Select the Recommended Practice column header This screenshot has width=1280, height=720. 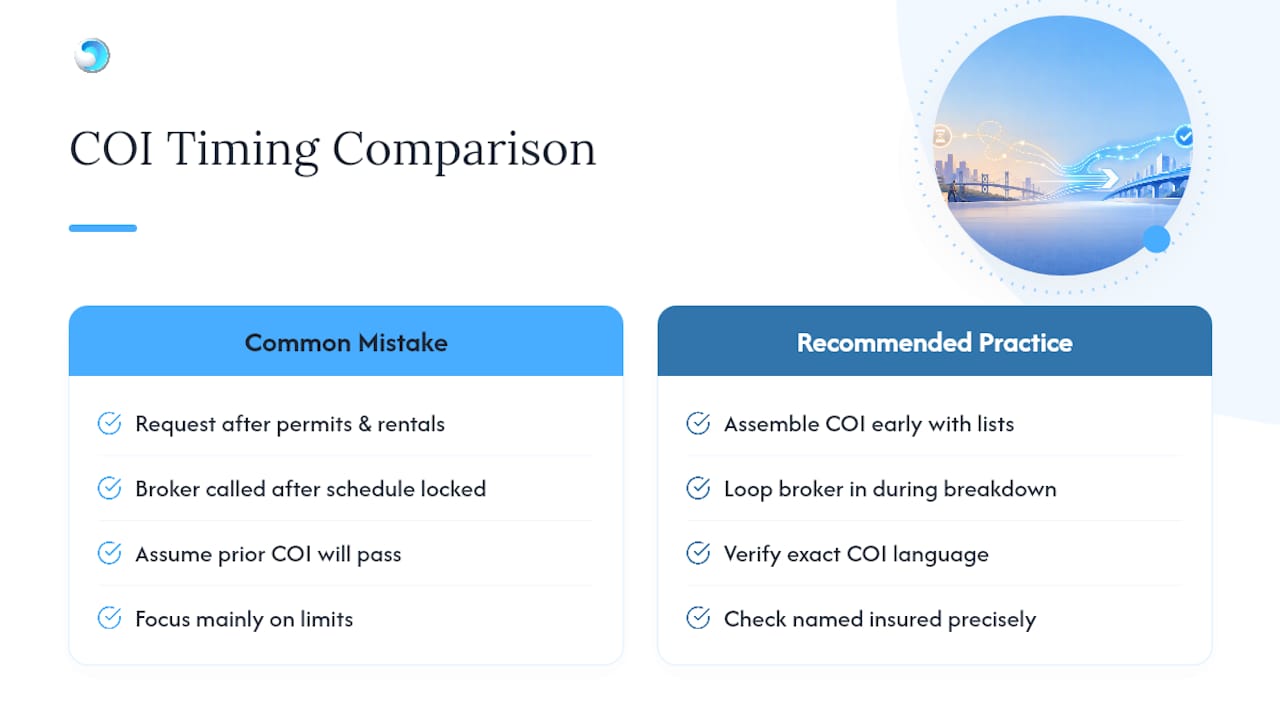935,342
